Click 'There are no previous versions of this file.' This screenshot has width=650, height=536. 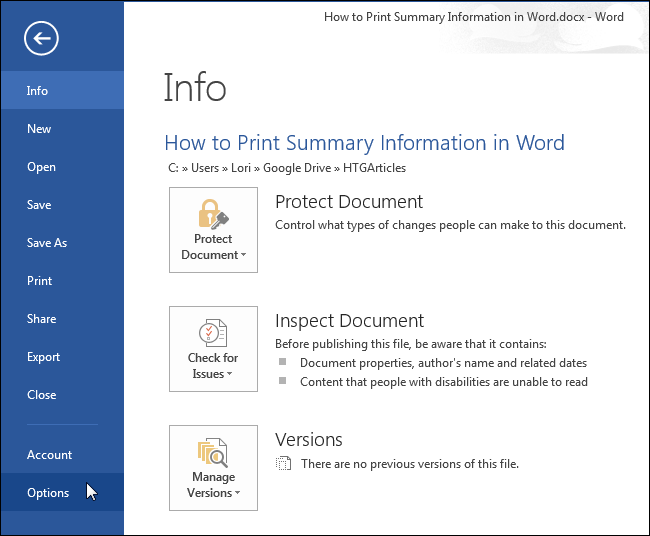(x=410, y=464)
